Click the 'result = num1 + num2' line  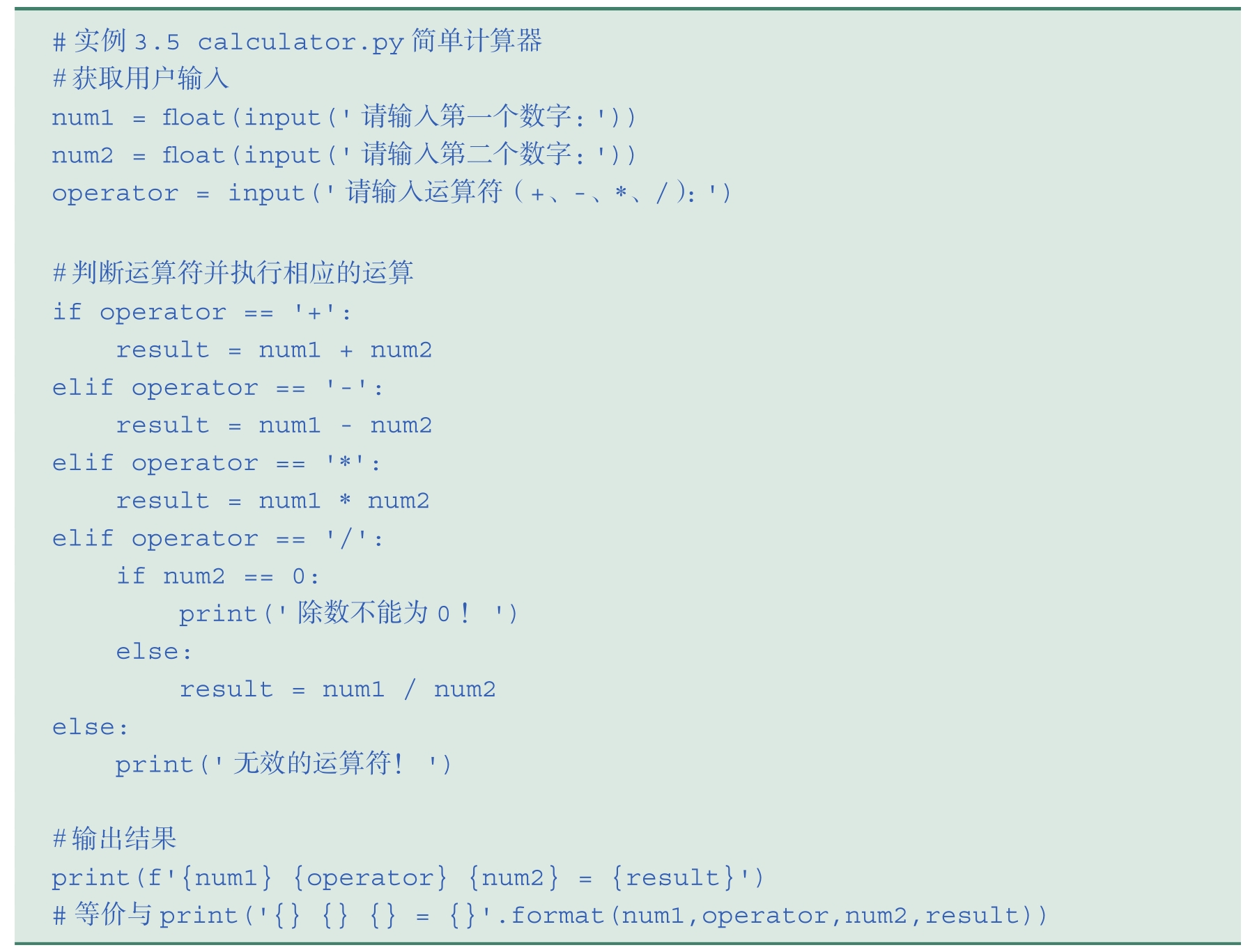pyautogui.click(x=274, y=350)
